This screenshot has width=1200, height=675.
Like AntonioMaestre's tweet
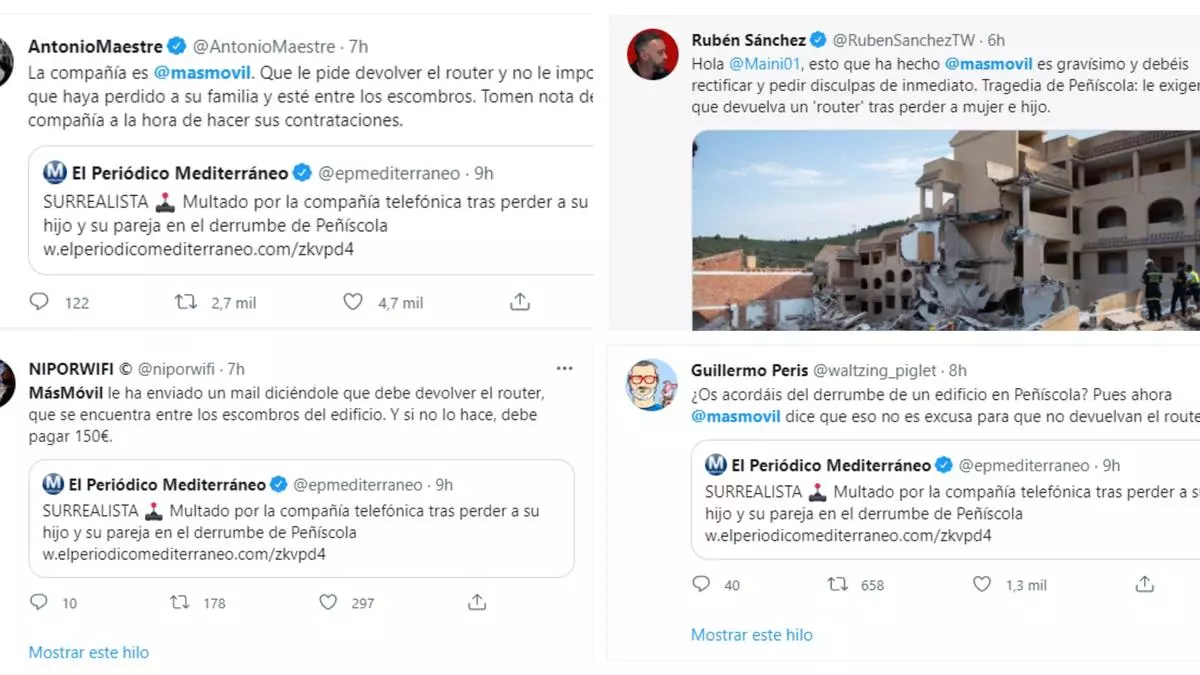click(353, 302)
